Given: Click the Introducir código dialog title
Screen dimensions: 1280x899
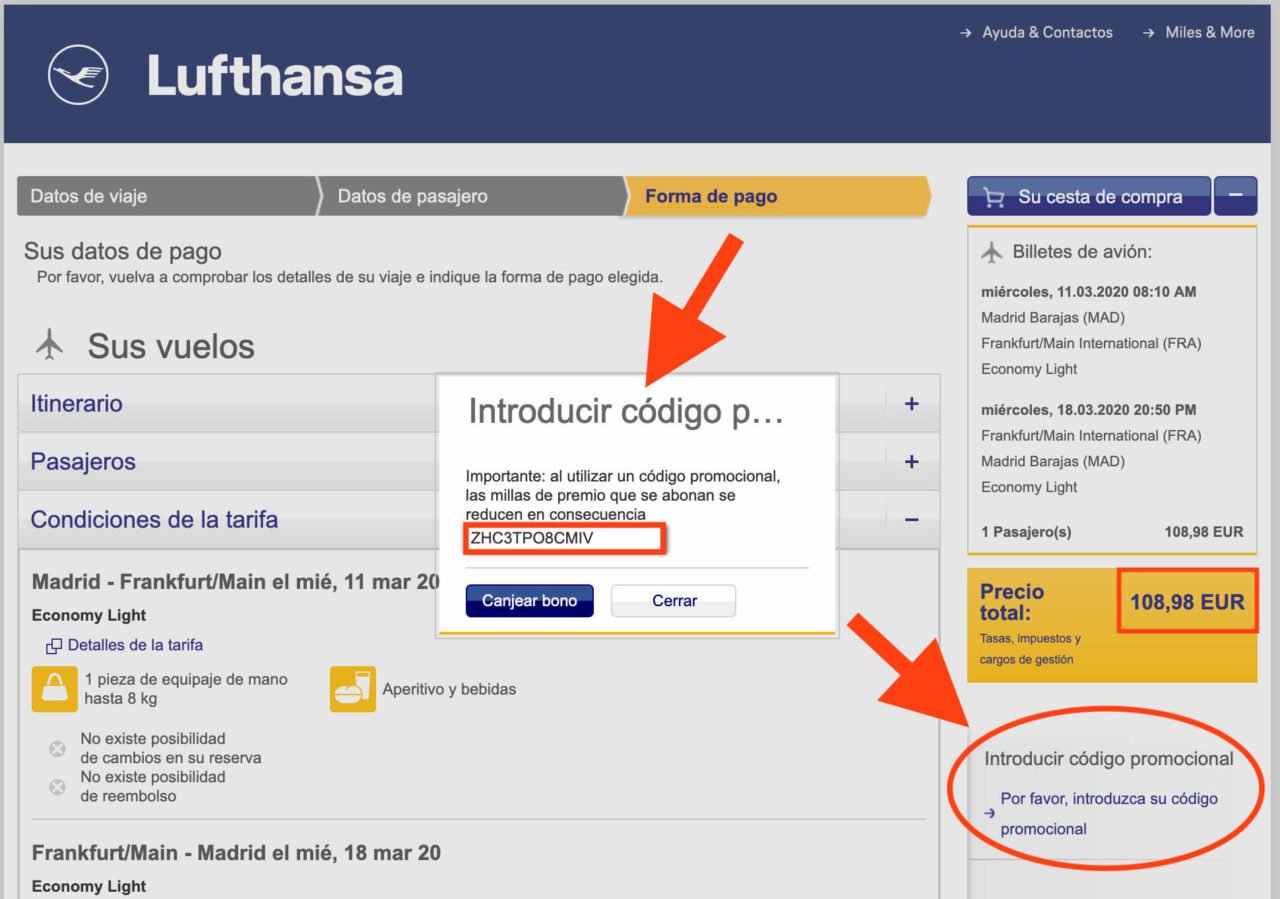Looking at the screenshot, I should [x=627, y=411].
